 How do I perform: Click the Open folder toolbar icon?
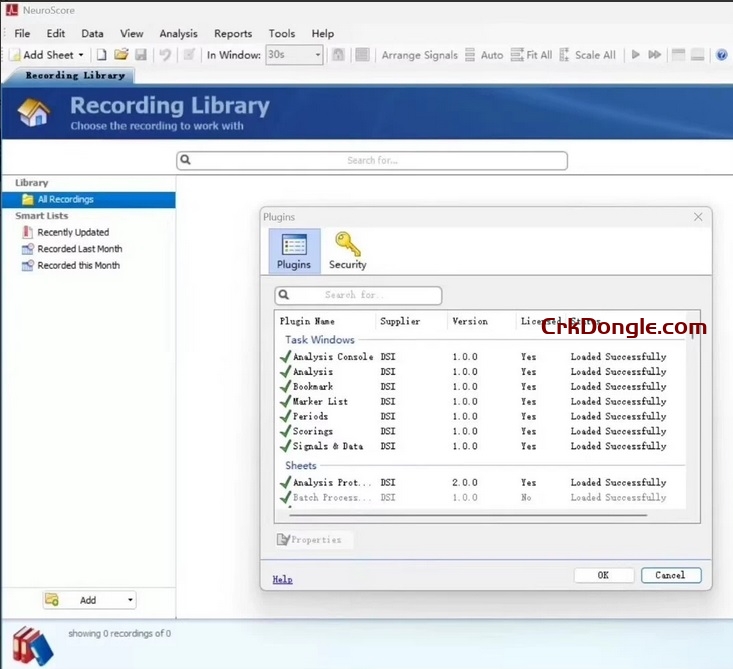point(121,55)
